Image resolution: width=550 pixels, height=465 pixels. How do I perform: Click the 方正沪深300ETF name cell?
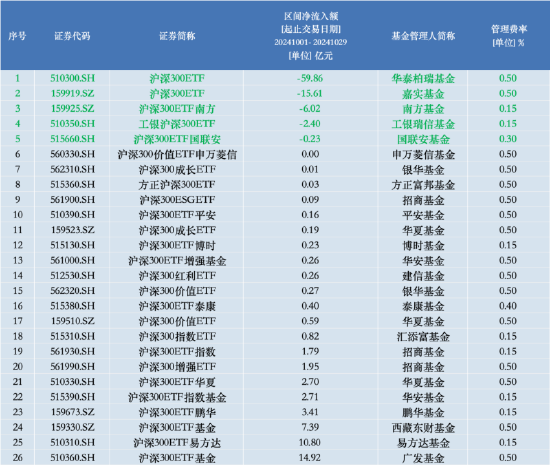point(177,184)
